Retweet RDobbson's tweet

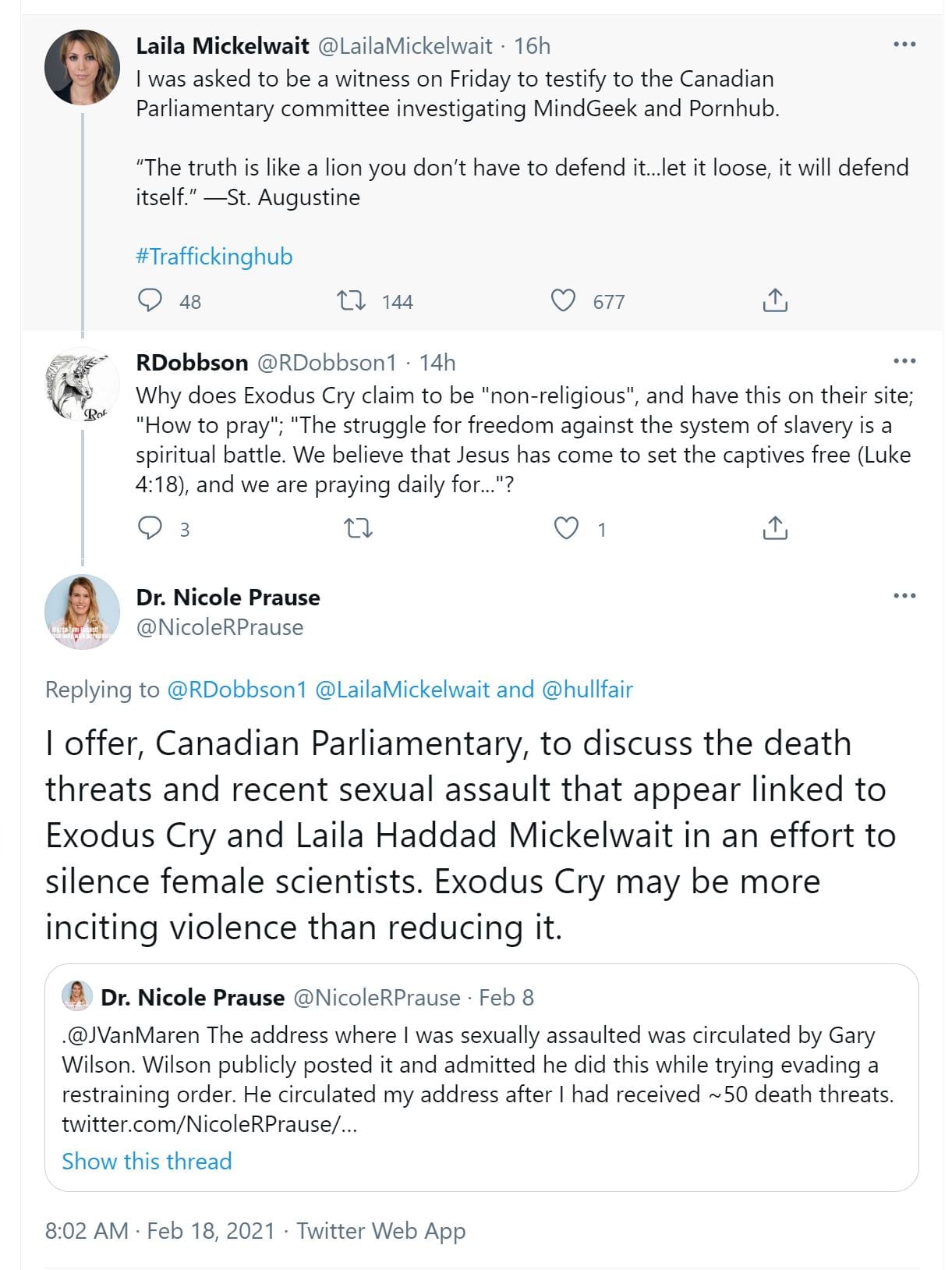(x=359, y=529)
